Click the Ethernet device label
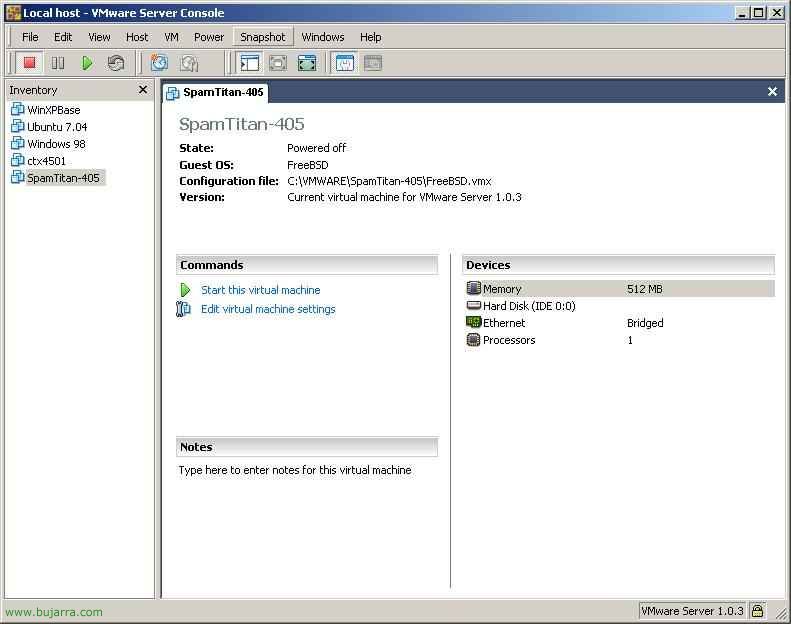 (x=504, y=323)
